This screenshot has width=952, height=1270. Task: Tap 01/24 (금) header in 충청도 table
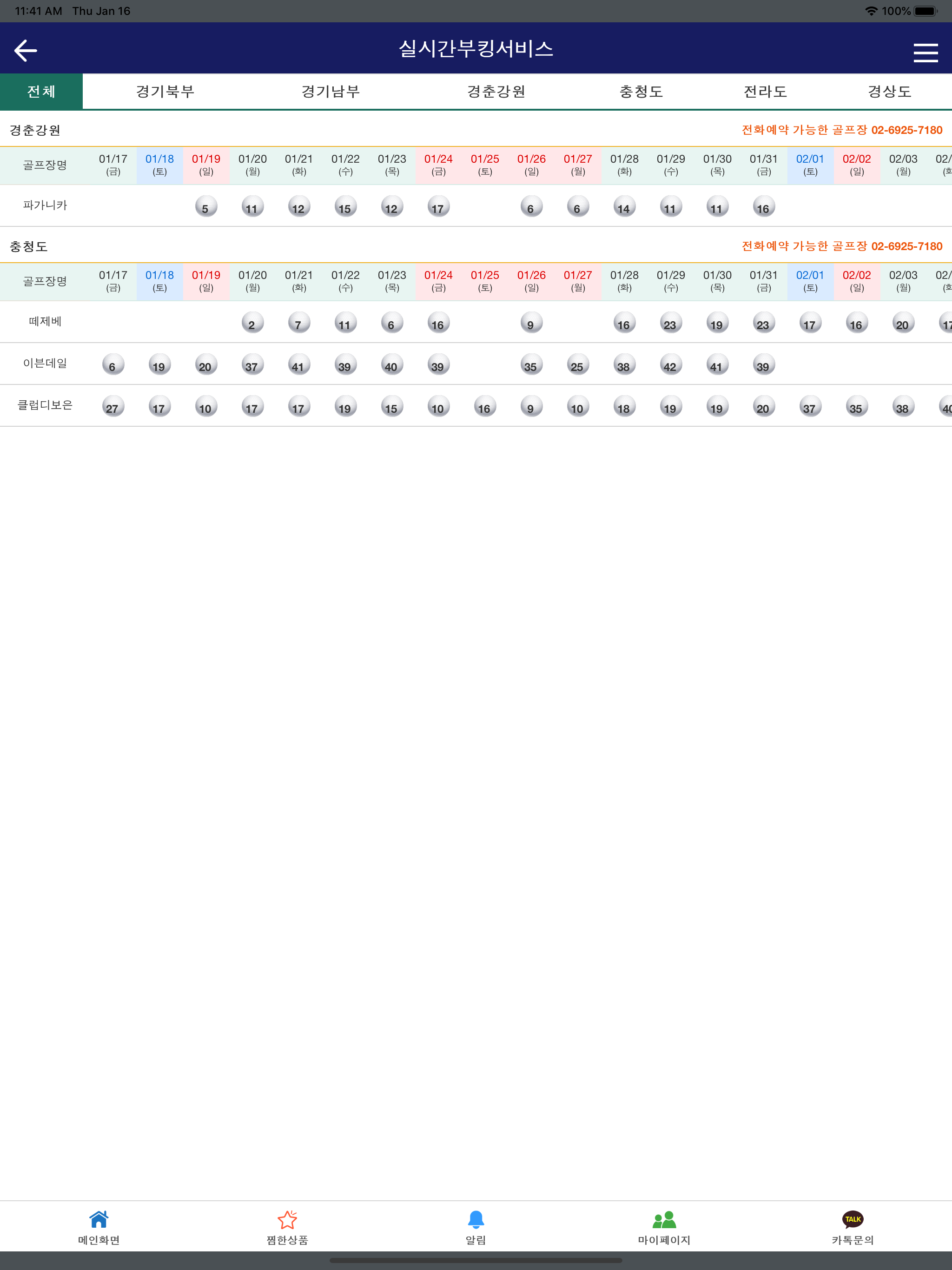point(439,281)
